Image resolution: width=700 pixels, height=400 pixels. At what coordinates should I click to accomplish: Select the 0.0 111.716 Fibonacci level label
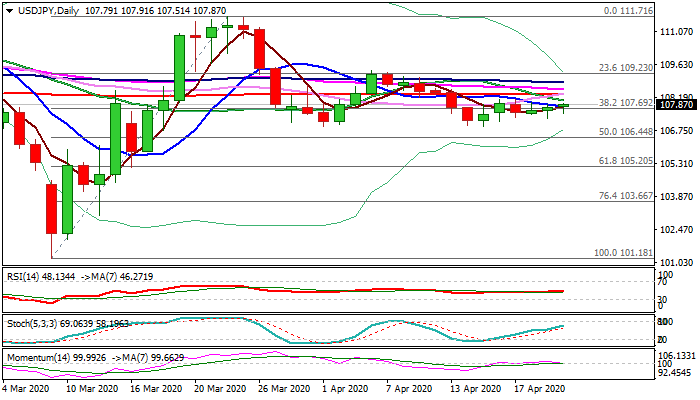[628, 11]
